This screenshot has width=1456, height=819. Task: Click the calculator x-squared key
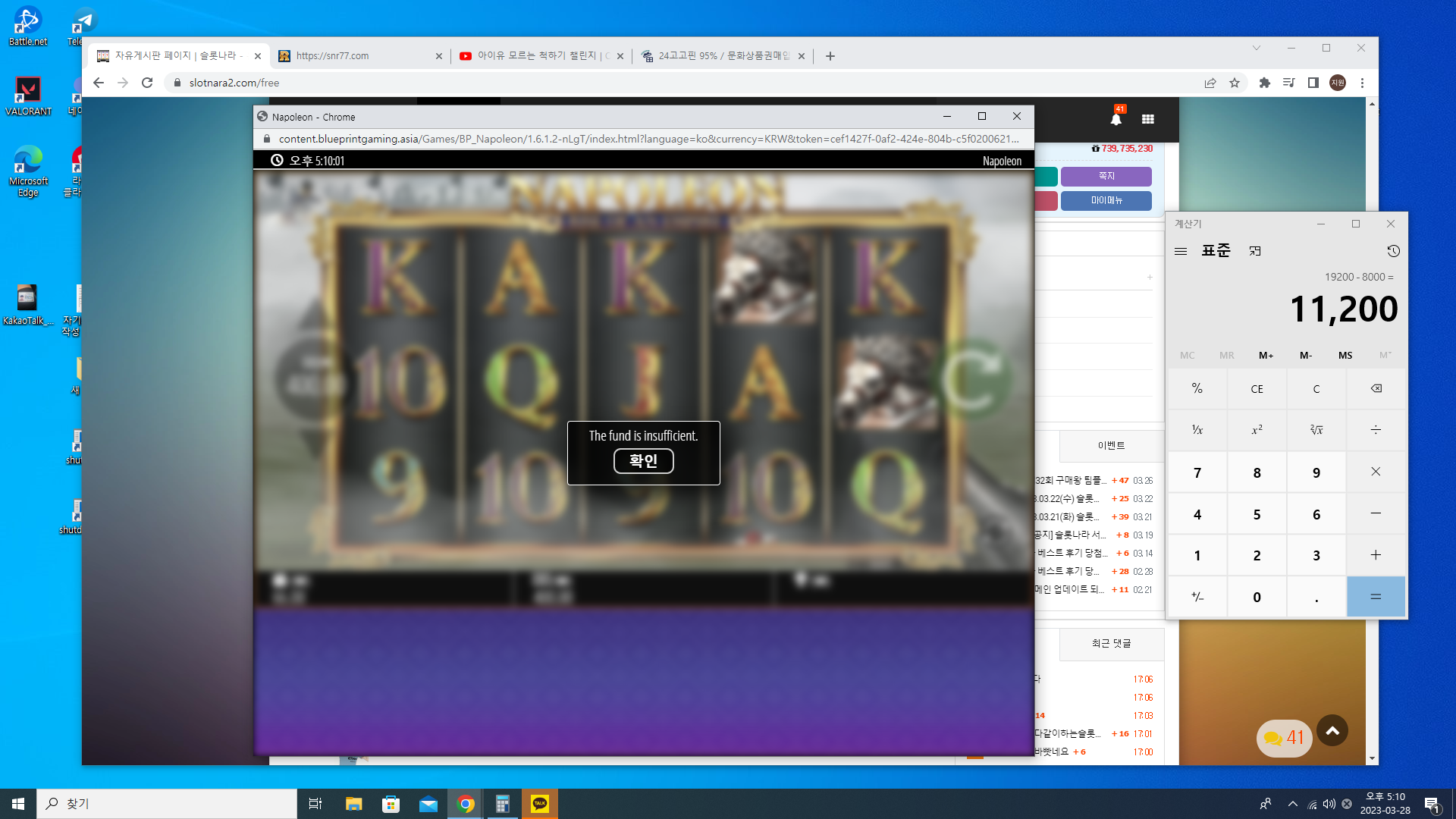1257,430
